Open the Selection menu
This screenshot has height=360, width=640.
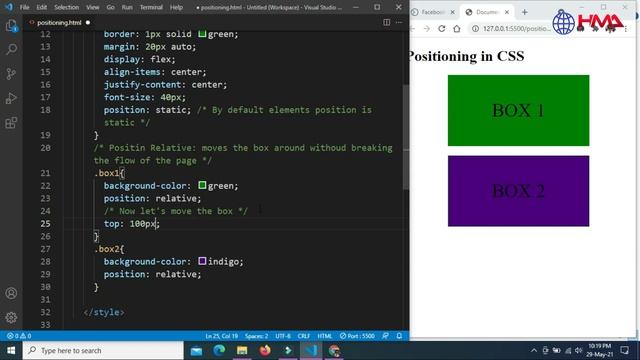[67, 7]
